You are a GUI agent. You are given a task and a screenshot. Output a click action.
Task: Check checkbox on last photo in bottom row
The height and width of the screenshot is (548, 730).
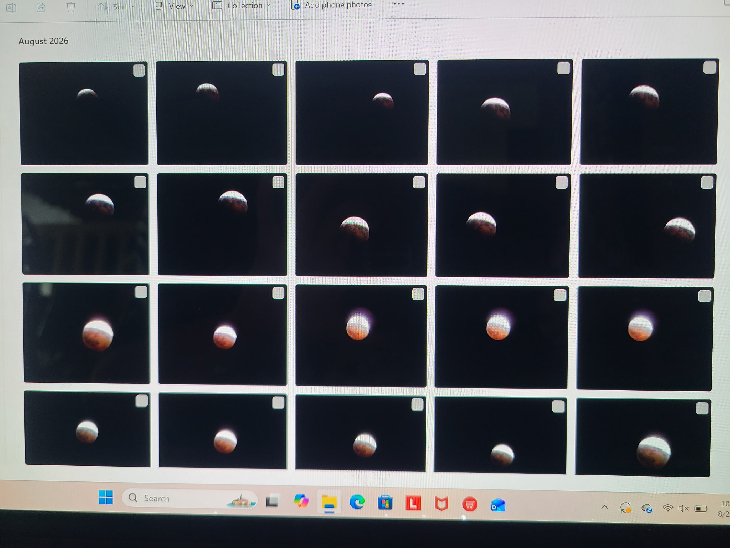coord(702,408)
